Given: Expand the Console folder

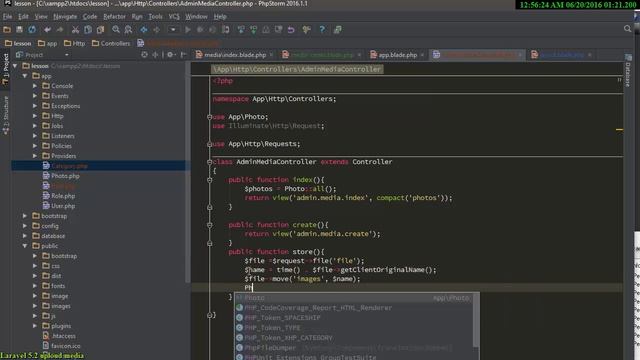Looking at the screenshot, I should [x=35, y=86].
